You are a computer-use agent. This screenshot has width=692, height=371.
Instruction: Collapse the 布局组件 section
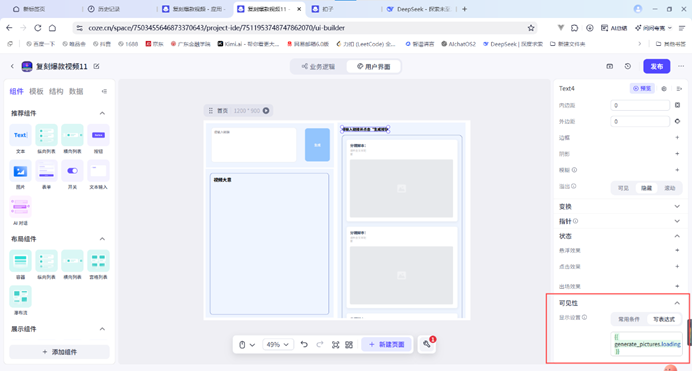coord(102,239)
